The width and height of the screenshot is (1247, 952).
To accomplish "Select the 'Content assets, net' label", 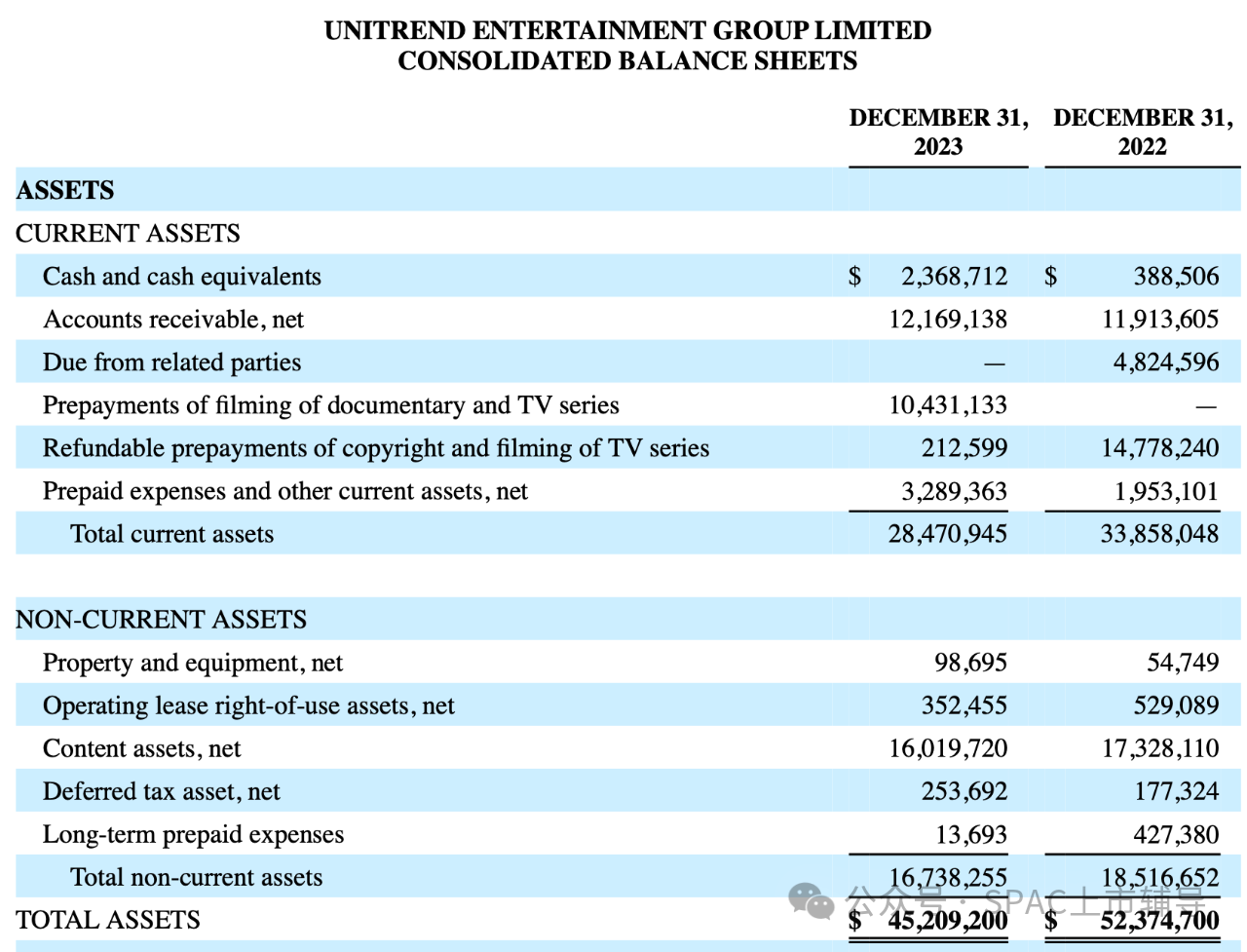I will [142, 748].
